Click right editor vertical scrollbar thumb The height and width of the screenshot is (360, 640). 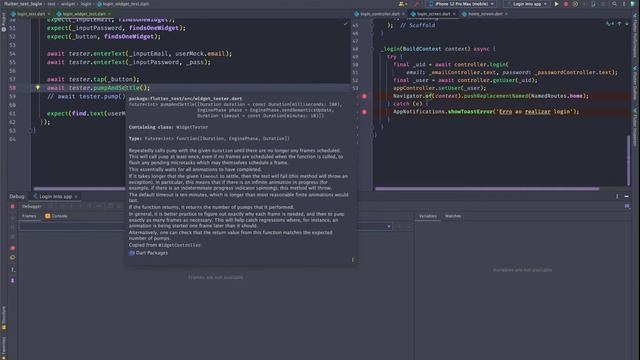[x=628, y=160]
